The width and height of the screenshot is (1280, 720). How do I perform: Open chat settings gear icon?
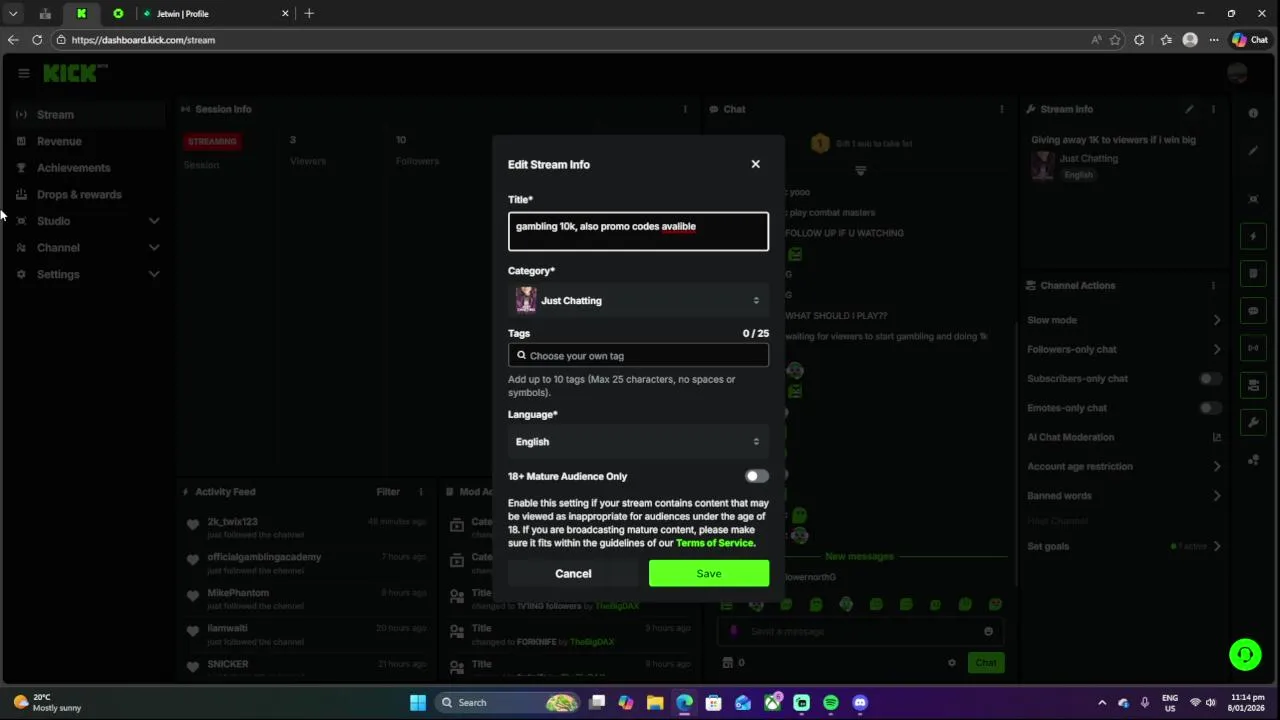(952, 662)
